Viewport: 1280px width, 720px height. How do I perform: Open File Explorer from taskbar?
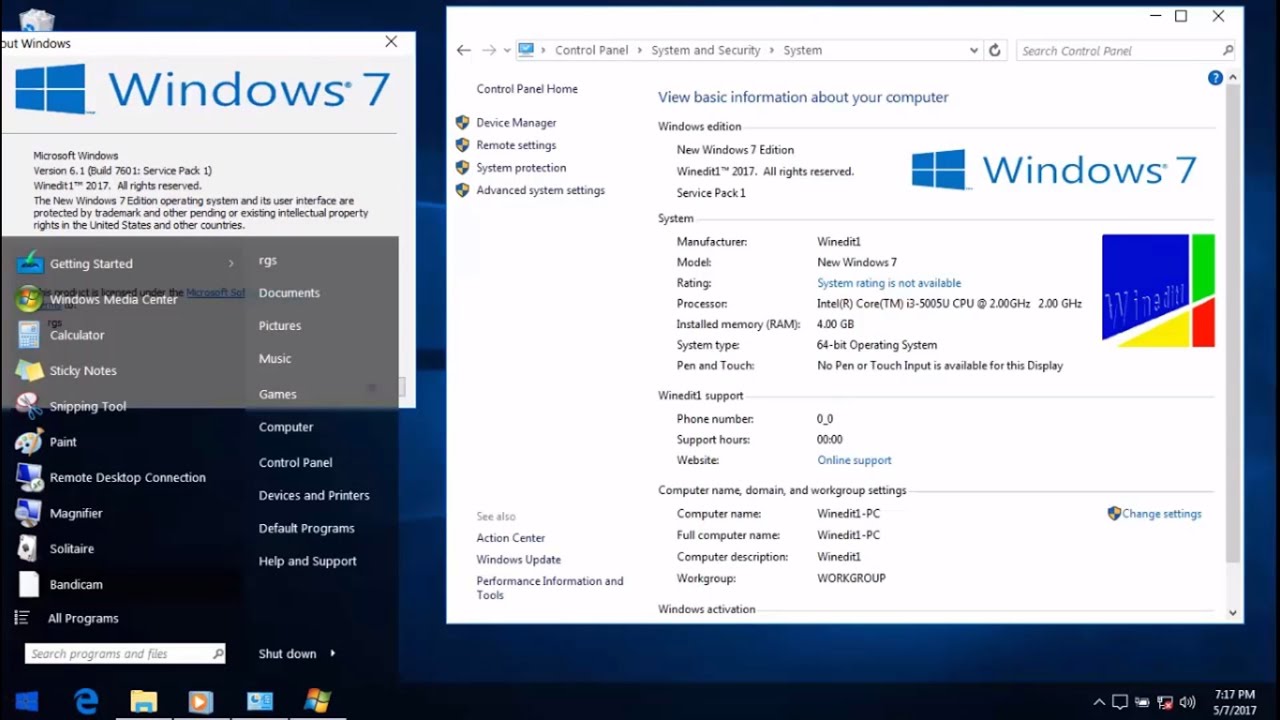pyautogui.click(x=144, y=702)
